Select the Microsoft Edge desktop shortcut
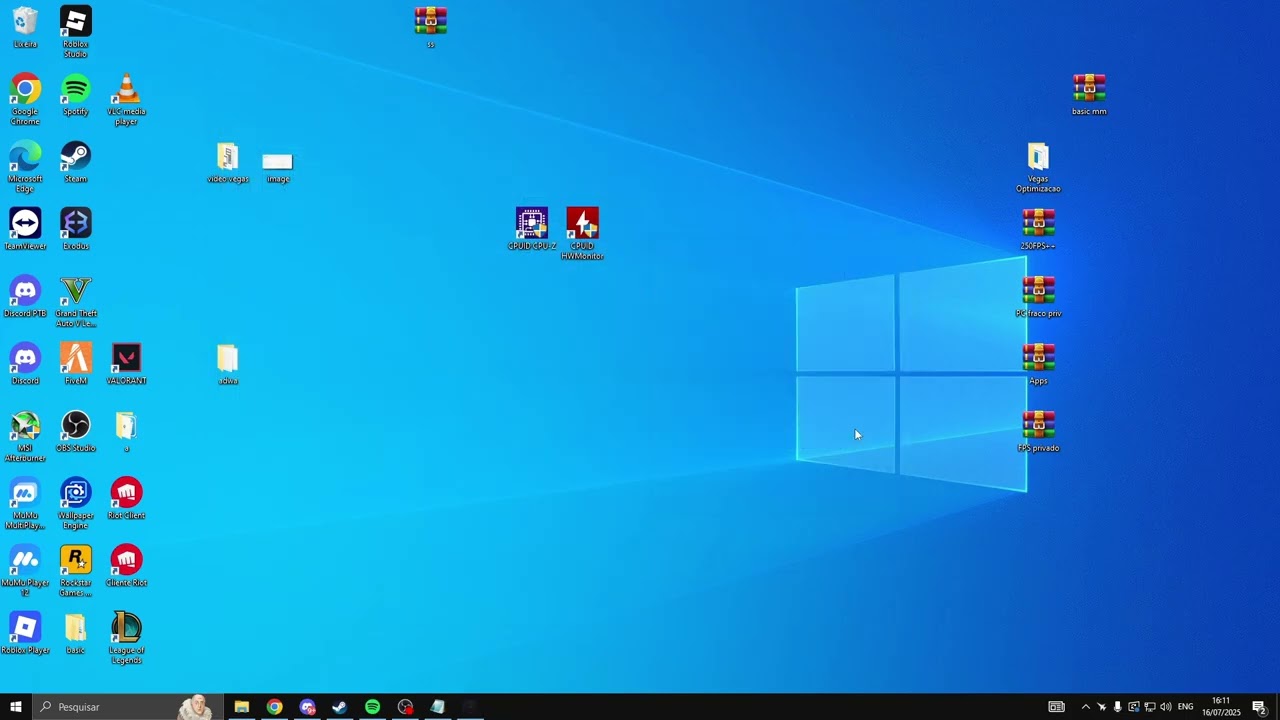The image size is (1280, 720). (x=25, y=166)
